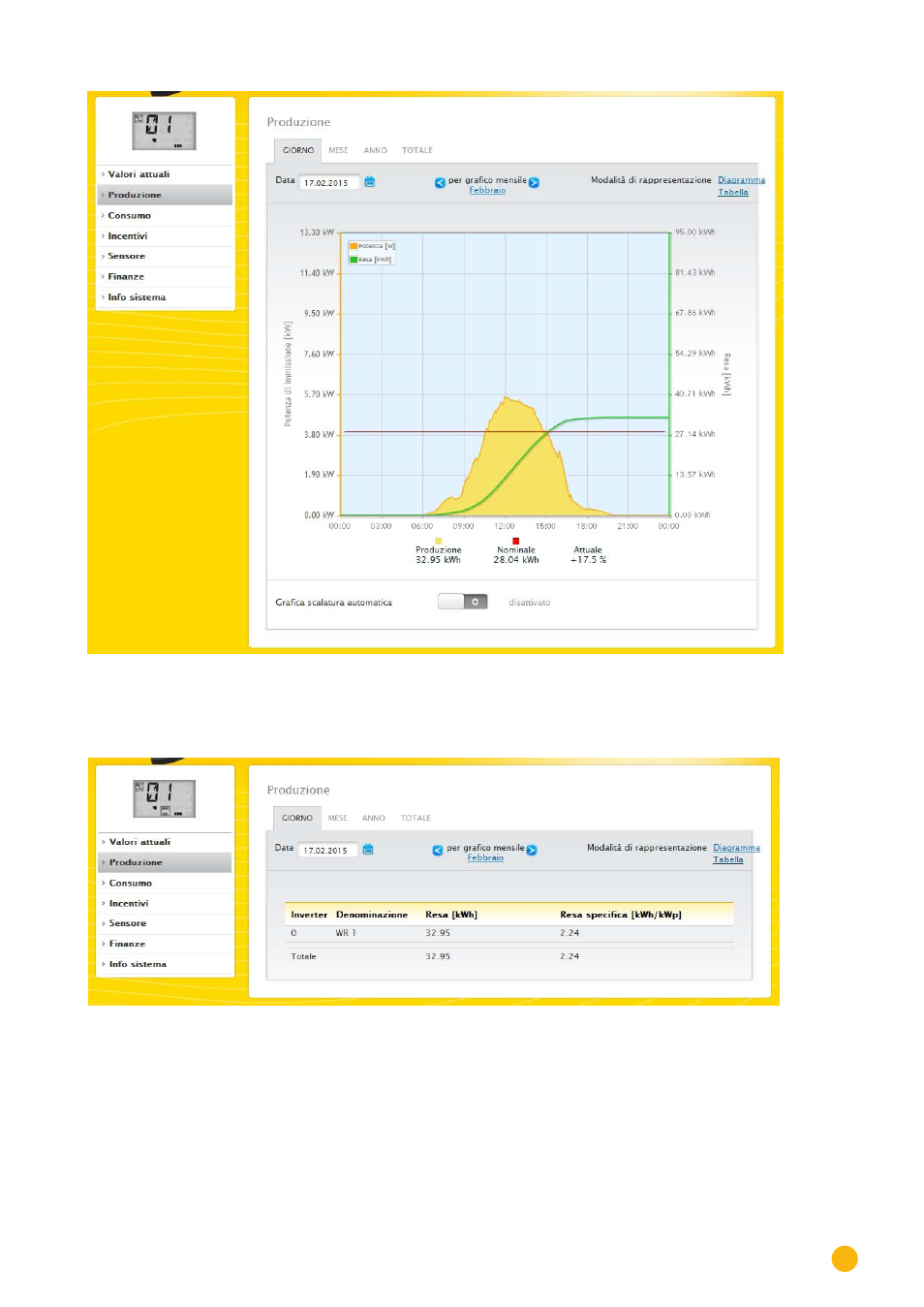Viewport: 924px width, 1307px height.
Task: Click the next arrow in the table view
Action: pos(532,850)
